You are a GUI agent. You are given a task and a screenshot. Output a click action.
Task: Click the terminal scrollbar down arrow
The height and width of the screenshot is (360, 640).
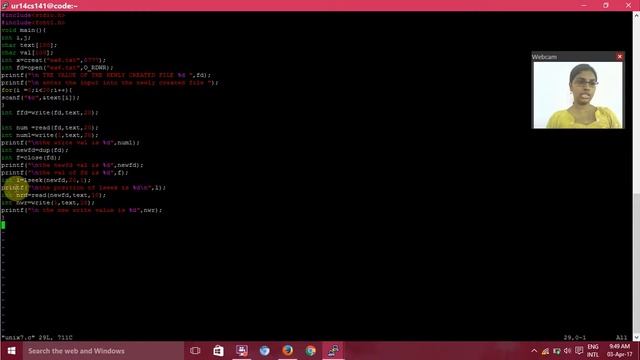pyautogui.click(x=636, y=337)
